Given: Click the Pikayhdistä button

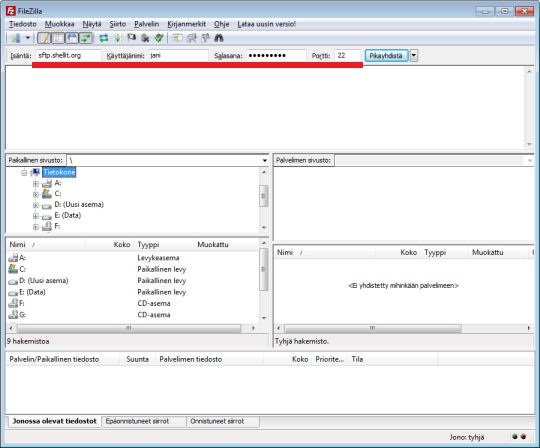Looking at the screenshot, I should pos(386,56).
